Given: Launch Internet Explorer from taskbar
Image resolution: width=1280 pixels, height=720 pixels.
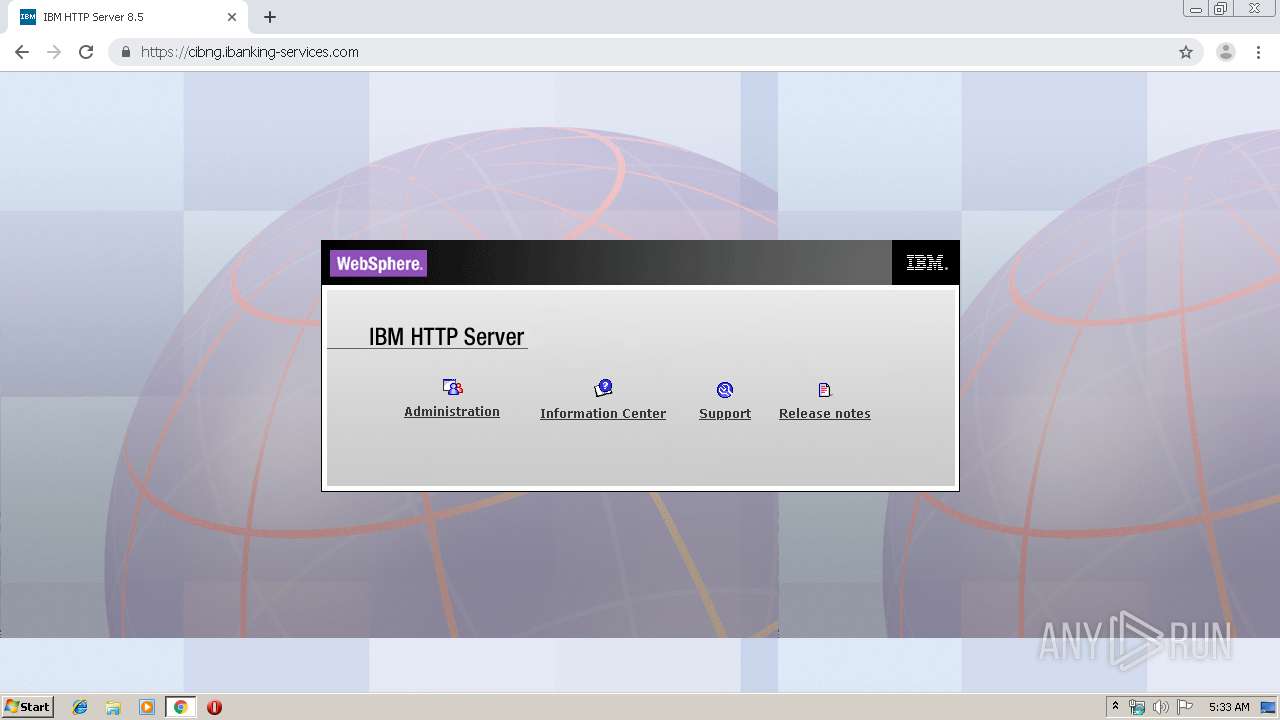Looking at the screenshot, I should (x=80, y=707).
